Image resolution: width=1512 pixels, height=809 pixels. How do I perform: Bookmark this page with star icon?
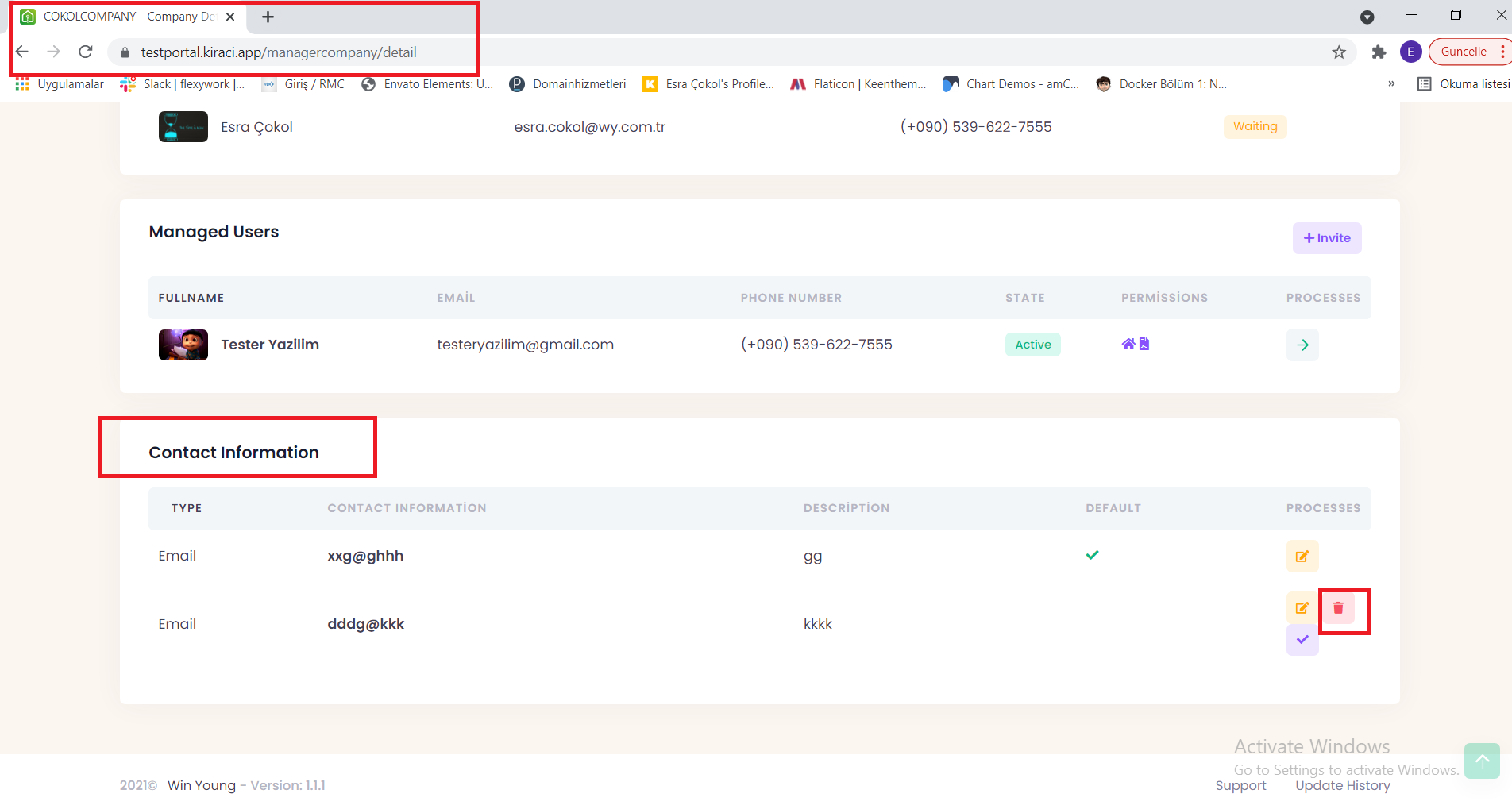pyautogui.click(x=1339, y=52)
